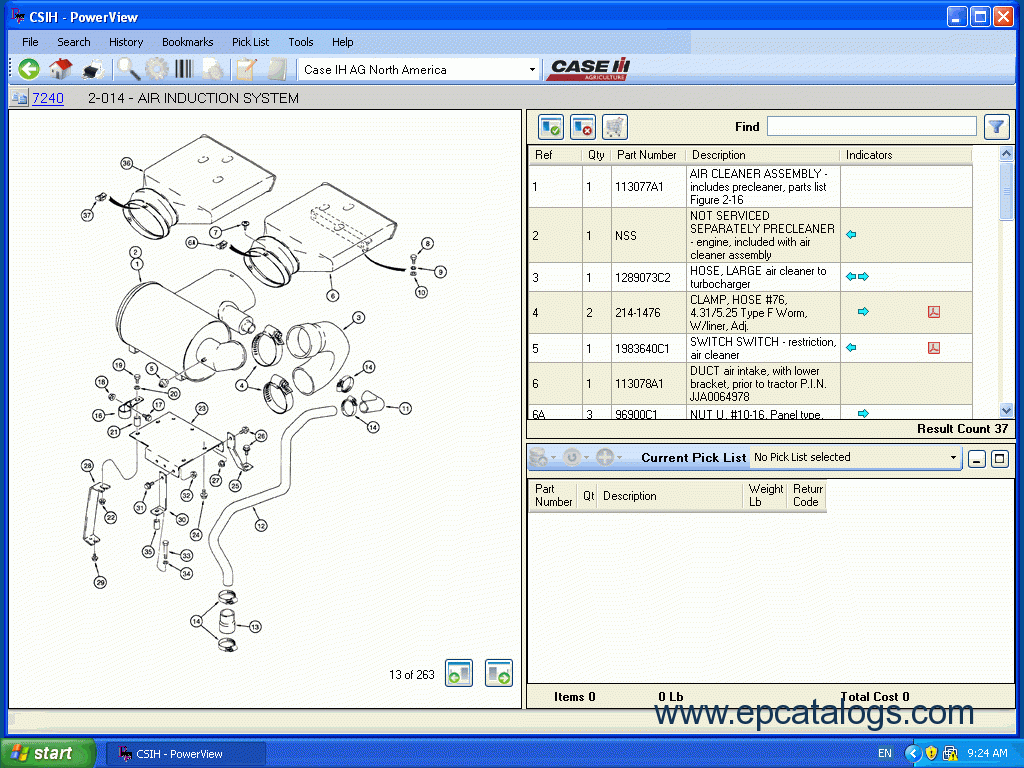Viewport: 1024px width, 768px height.
Task: Click the Description column header in parts list
Action: [x=762, y=155]
